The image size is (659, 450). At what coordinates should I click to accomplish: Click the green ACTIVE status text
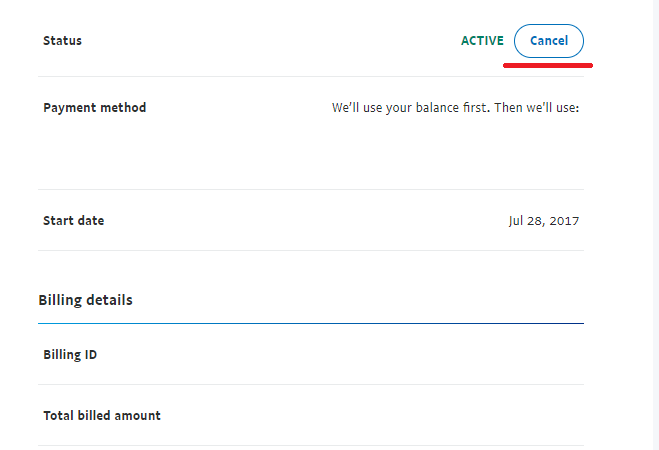482,41
